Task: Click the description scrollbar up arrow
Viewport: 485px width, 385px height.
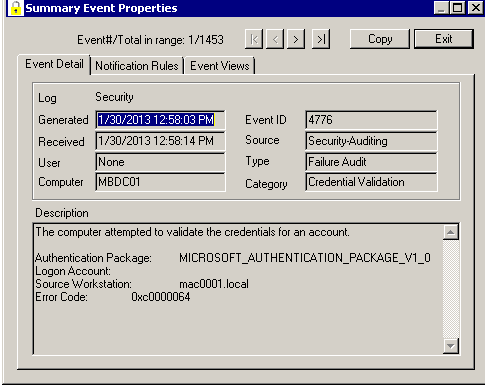Action: click(x=451, y=232)
